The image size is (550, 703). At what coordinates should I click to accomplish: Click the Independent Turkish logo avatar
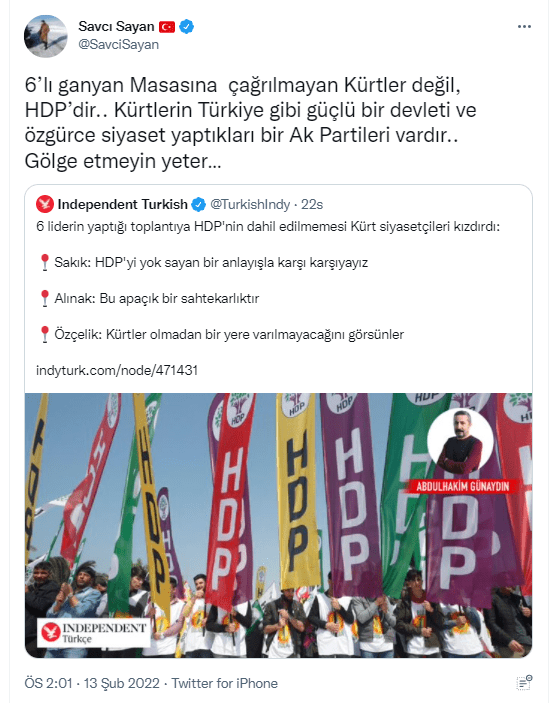[x=45, y=204]
